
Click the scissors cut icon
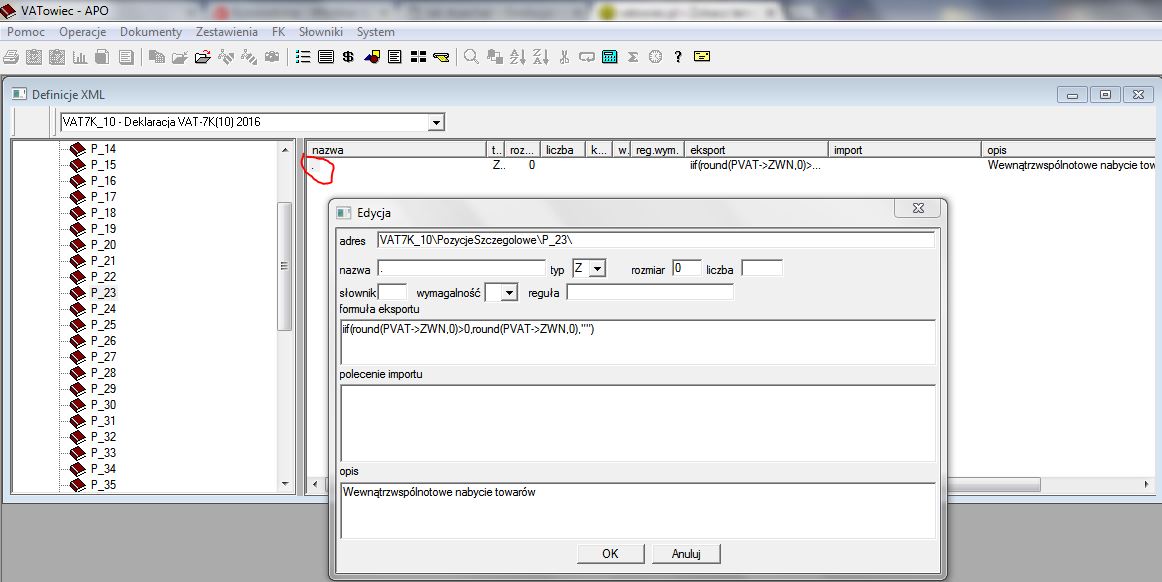564,57
